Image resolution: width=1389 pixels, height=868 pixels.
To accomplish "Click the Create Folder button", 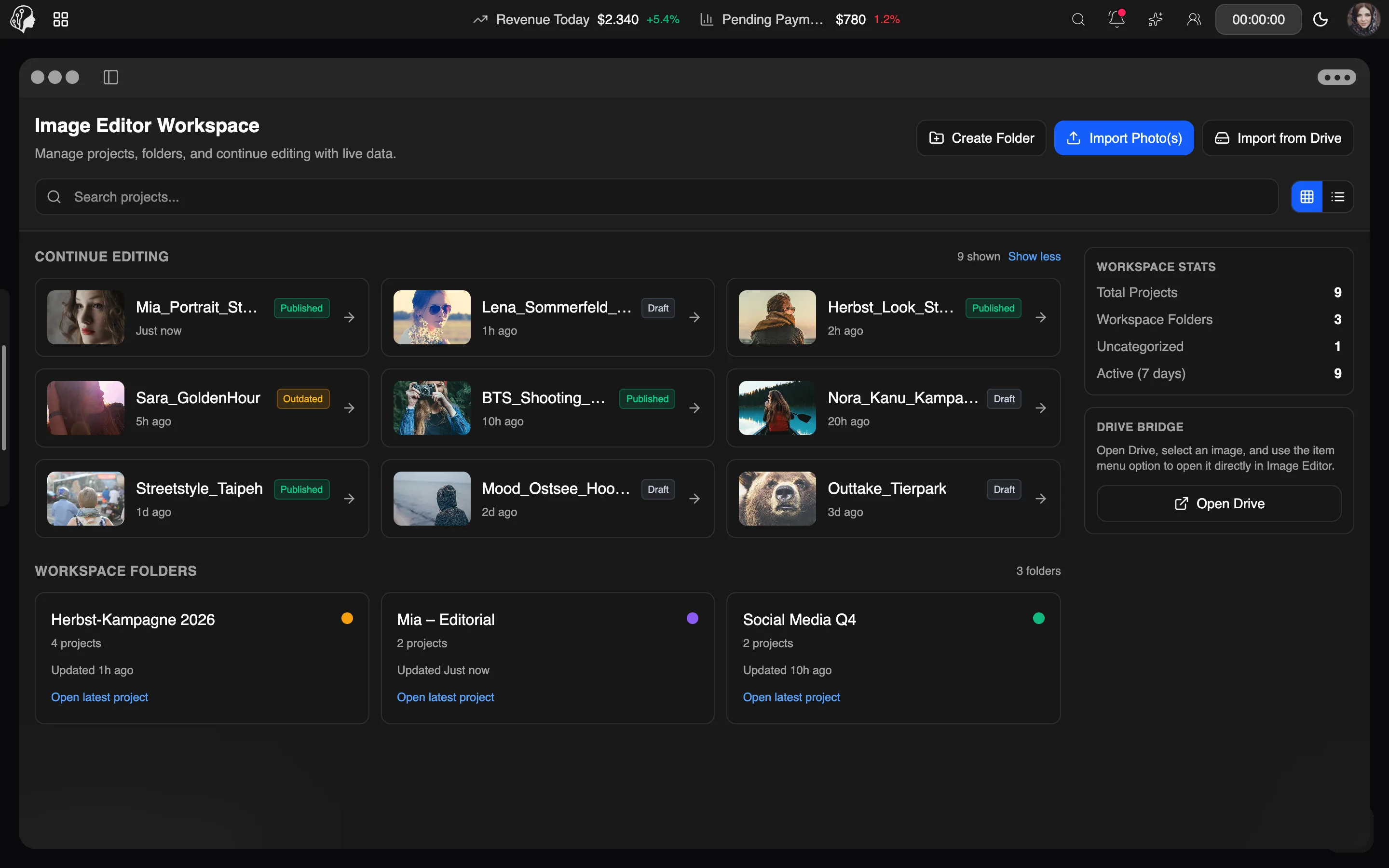I will click(x=981, y=138).
